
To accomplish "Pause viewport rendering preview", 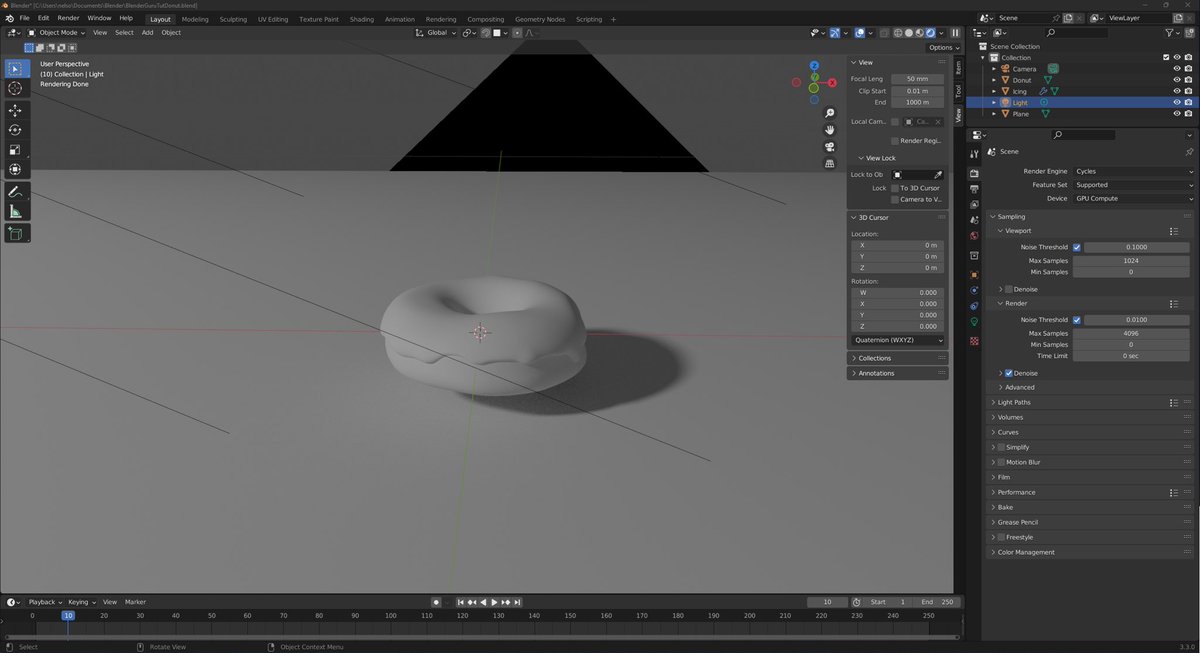I will coord(955,33).
